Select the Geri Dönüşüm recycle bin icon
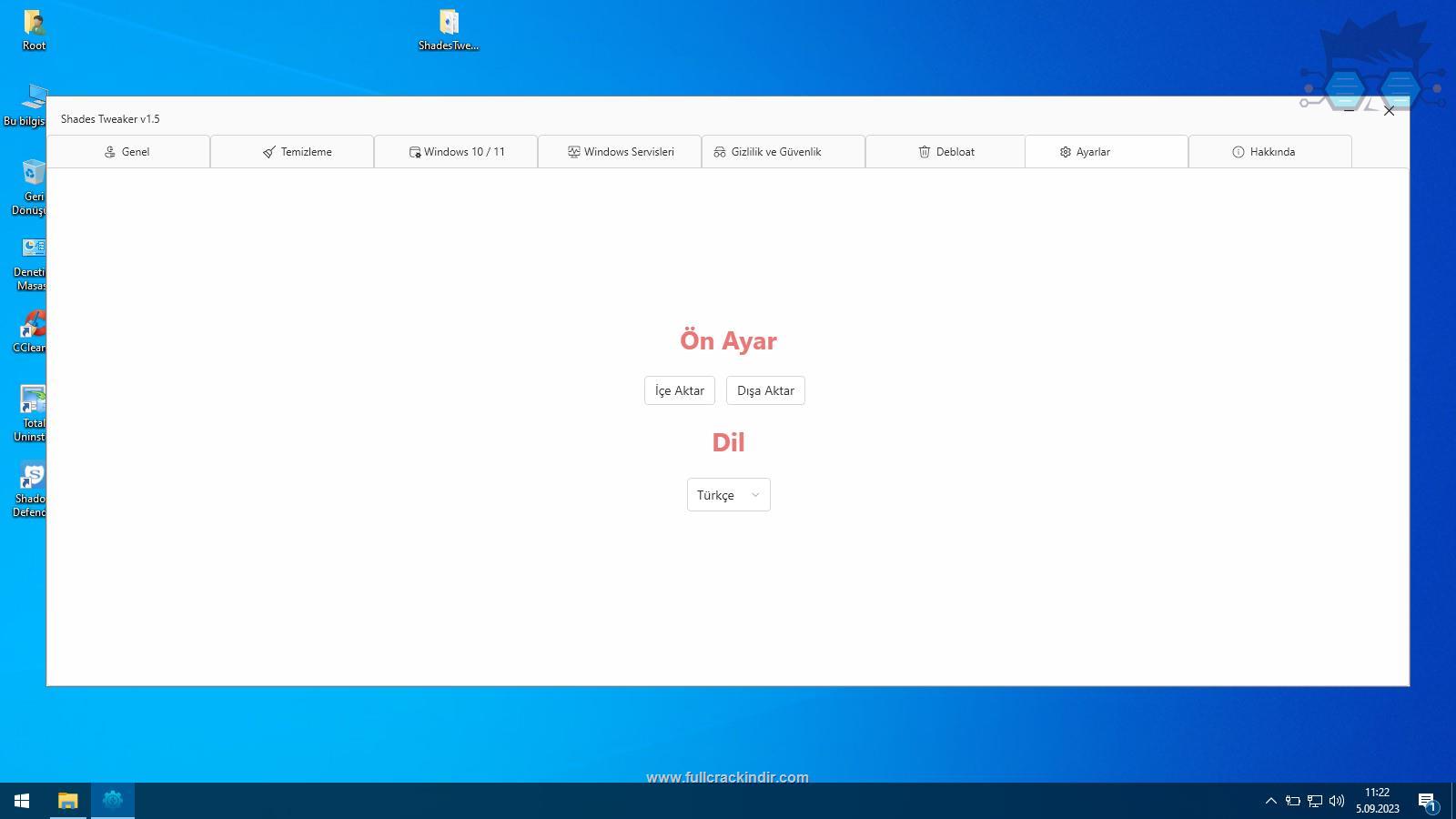 [29, 187]
